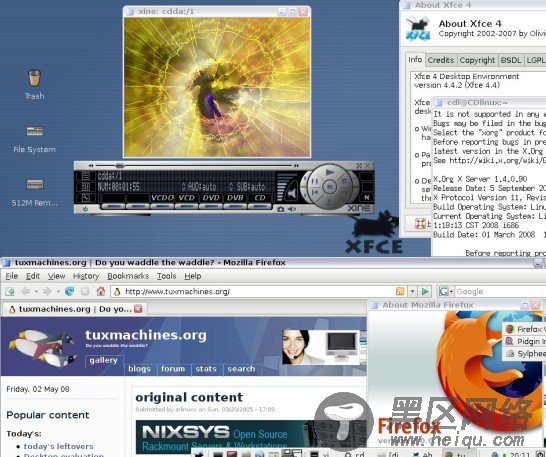
Task: Click the tuxmachines.org URL address field
Action: pos(258,292)
